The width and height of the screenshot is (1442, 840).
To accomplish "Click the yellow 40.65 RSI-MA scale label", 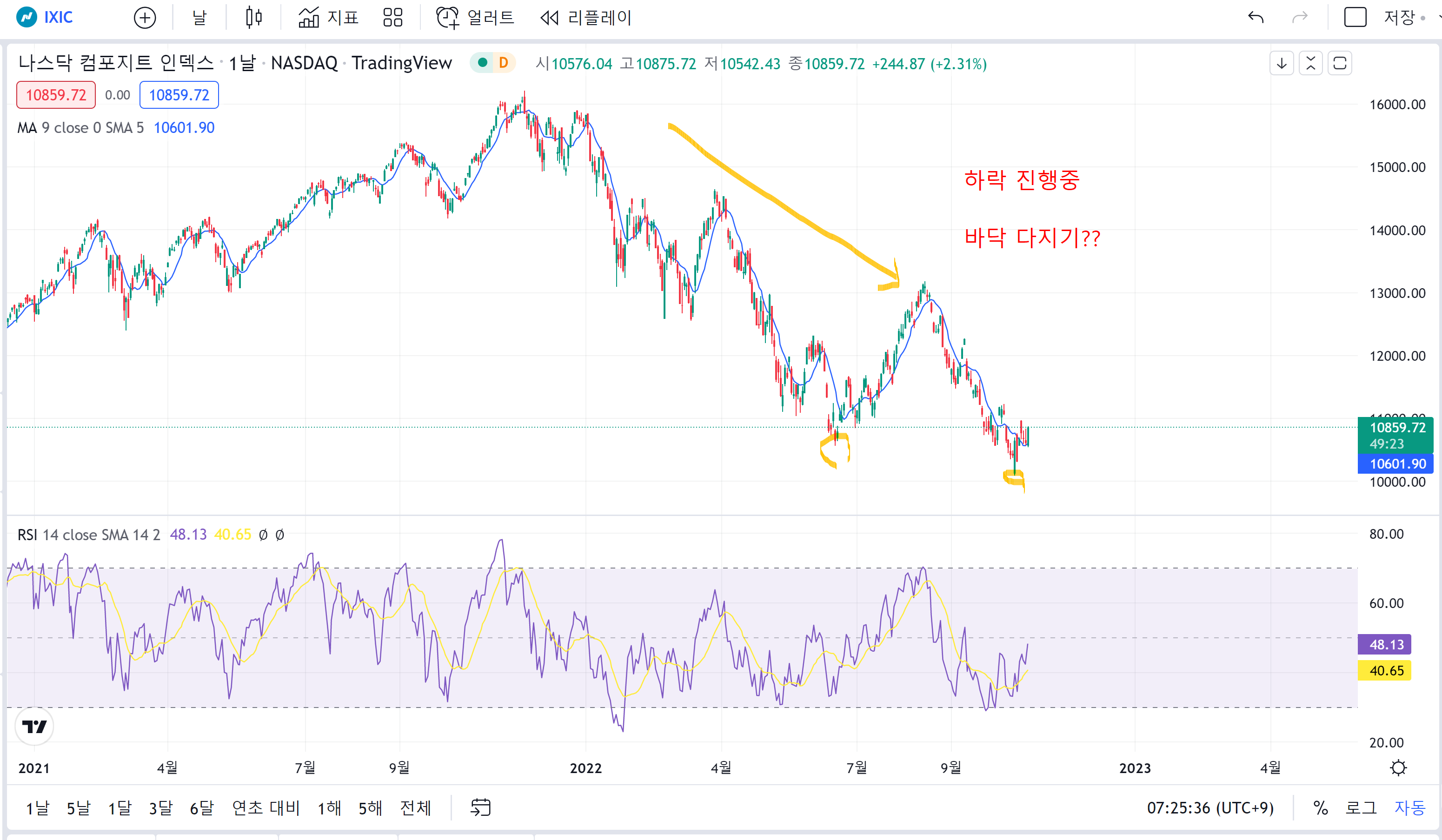I will click(x=1385, y=671).
